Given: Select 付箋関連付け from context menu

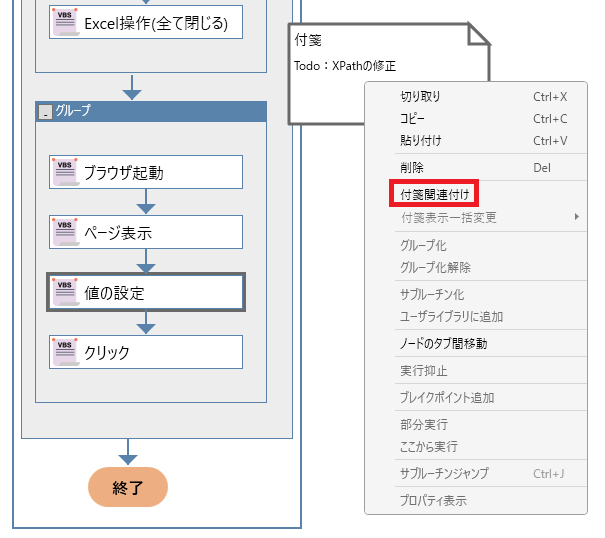Looking at the screenshot, I should pos(436,193).
